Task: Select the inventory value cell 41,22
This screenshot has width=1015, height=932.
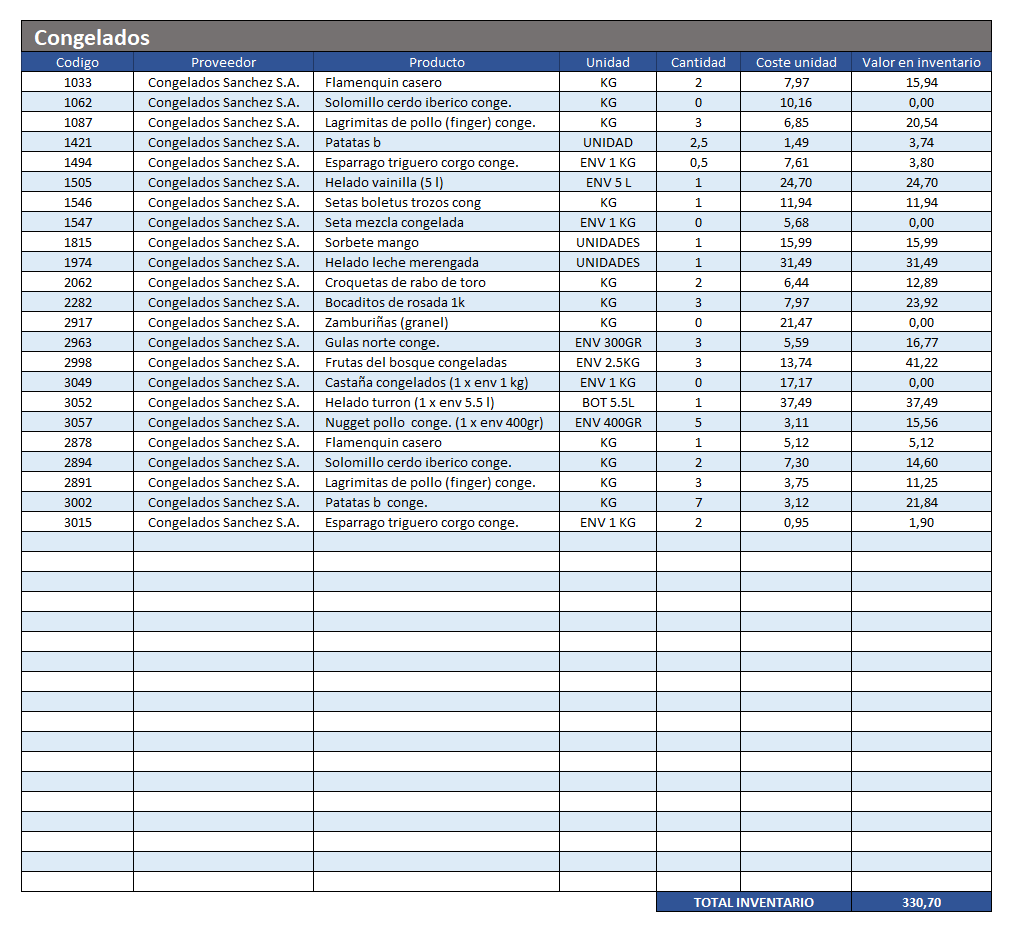Action: click(x=921, y=362)
